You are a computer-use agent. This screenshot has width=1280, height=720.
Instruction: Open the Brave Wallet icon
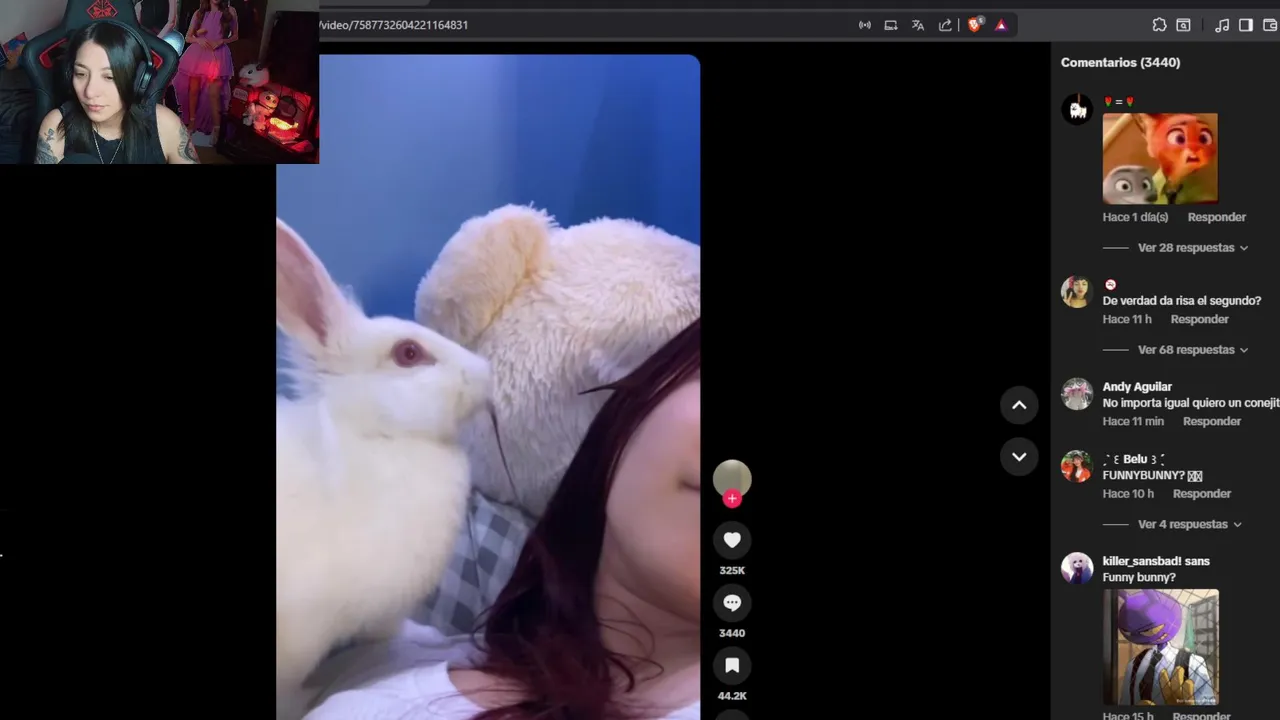tap(1271, 25)
